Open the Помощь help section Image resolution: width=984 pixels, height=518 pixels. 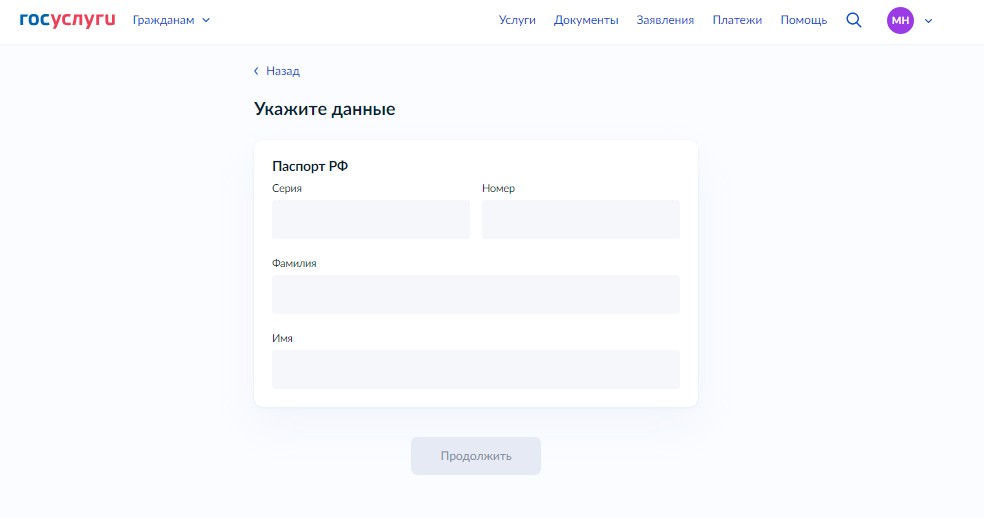(803, 20)
